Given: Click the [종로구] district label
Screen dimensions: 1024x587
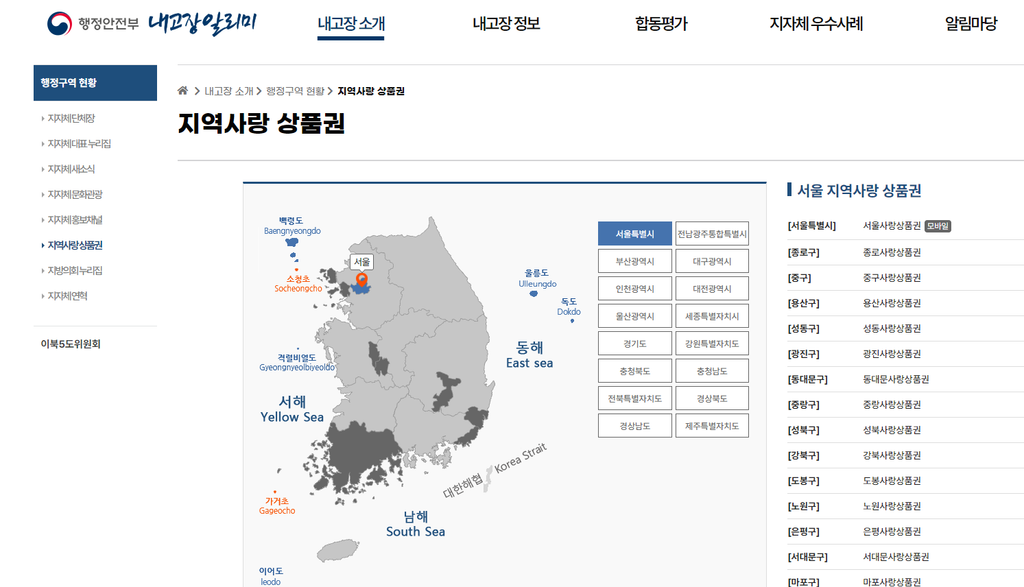Looking at the screenshot, I should point(803,252).
